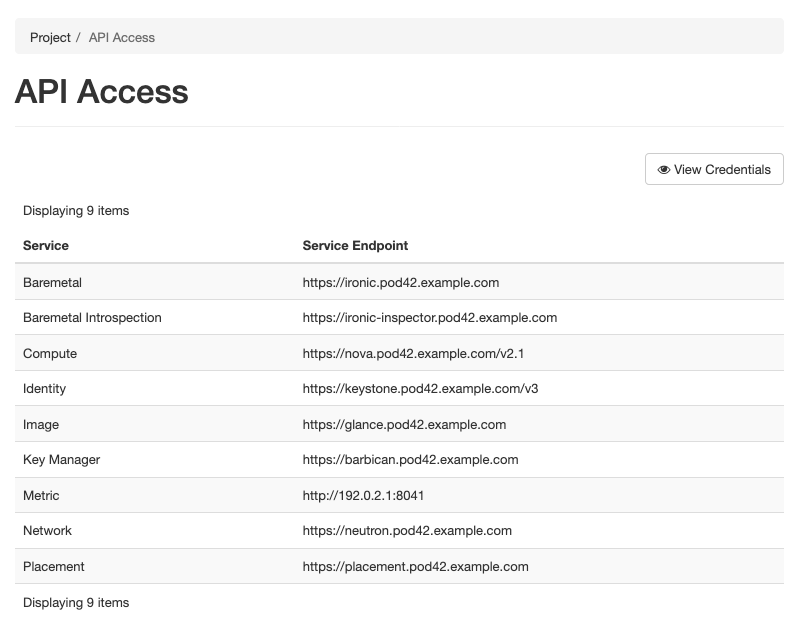The height and width of the screenshot is (637, 799).
Task: Select the Key Manager service name
Action: pyautogui.click(x=61, y=459)
